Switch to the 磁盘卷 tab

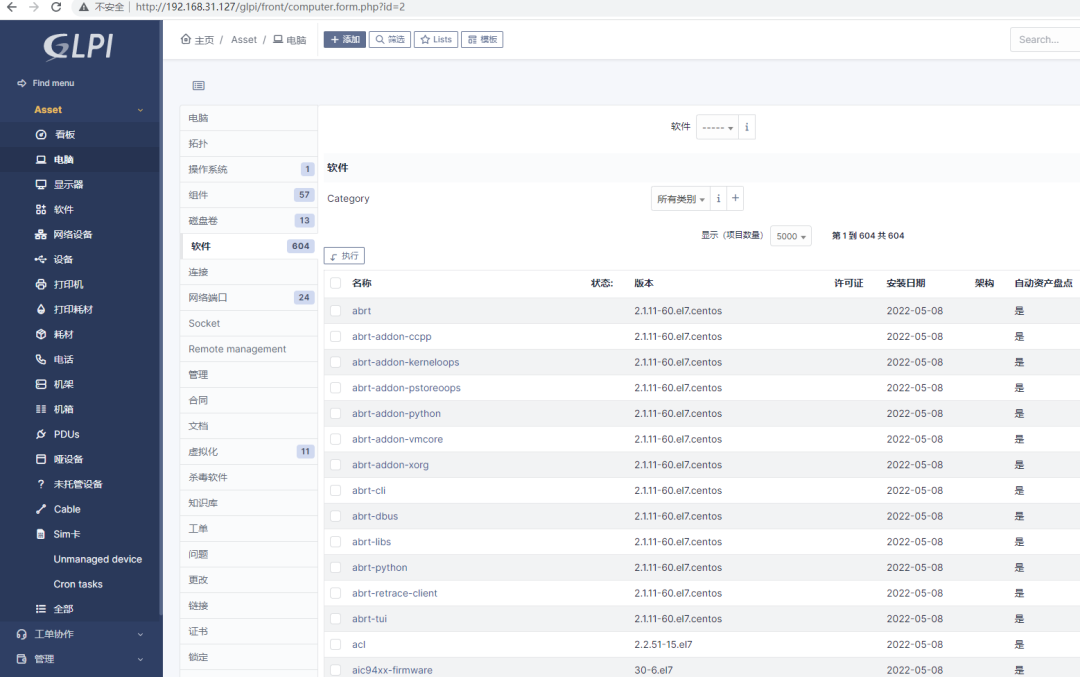coord(249,220)
